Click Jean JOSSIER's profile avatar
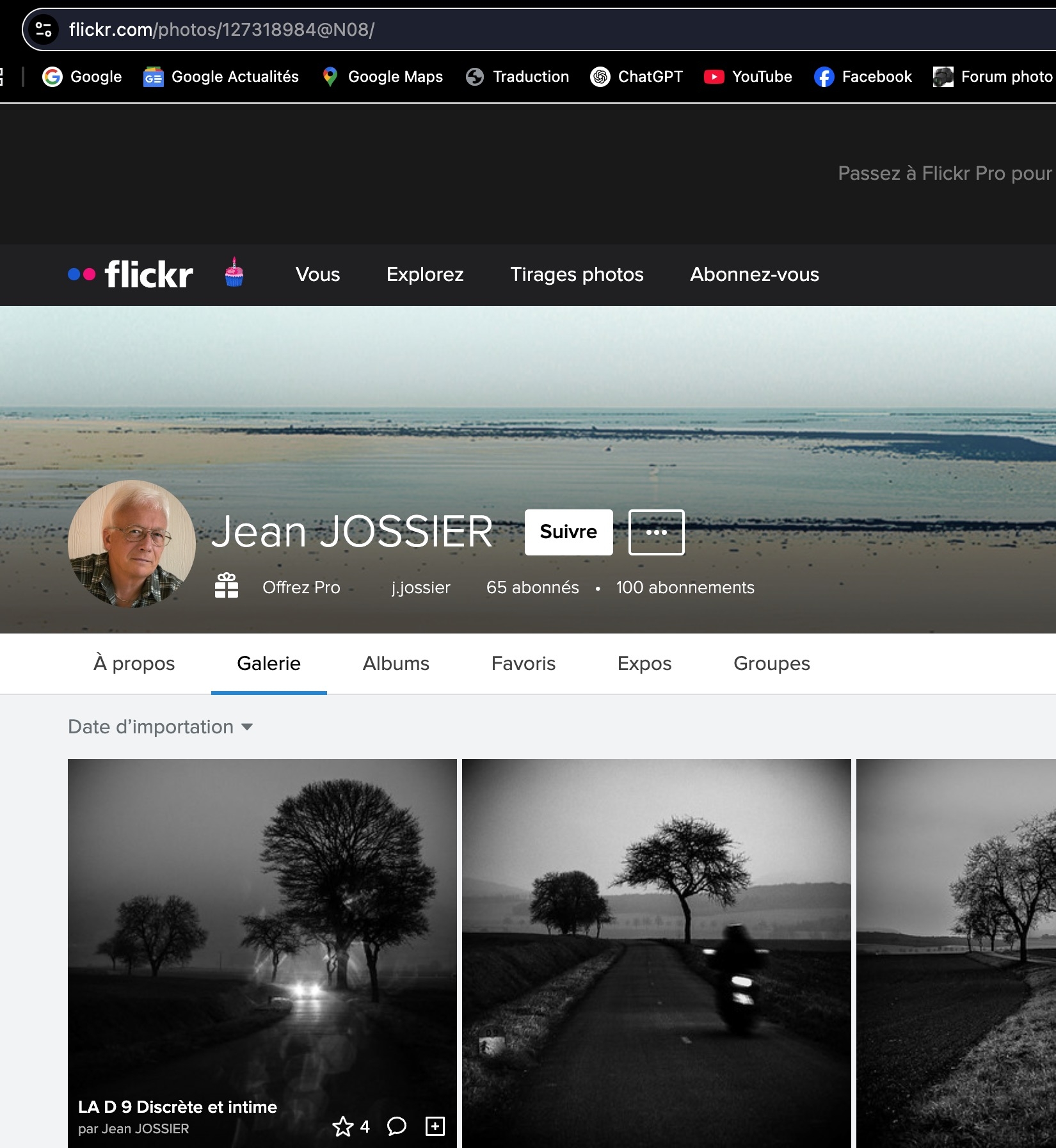 (x=132, y=544)
